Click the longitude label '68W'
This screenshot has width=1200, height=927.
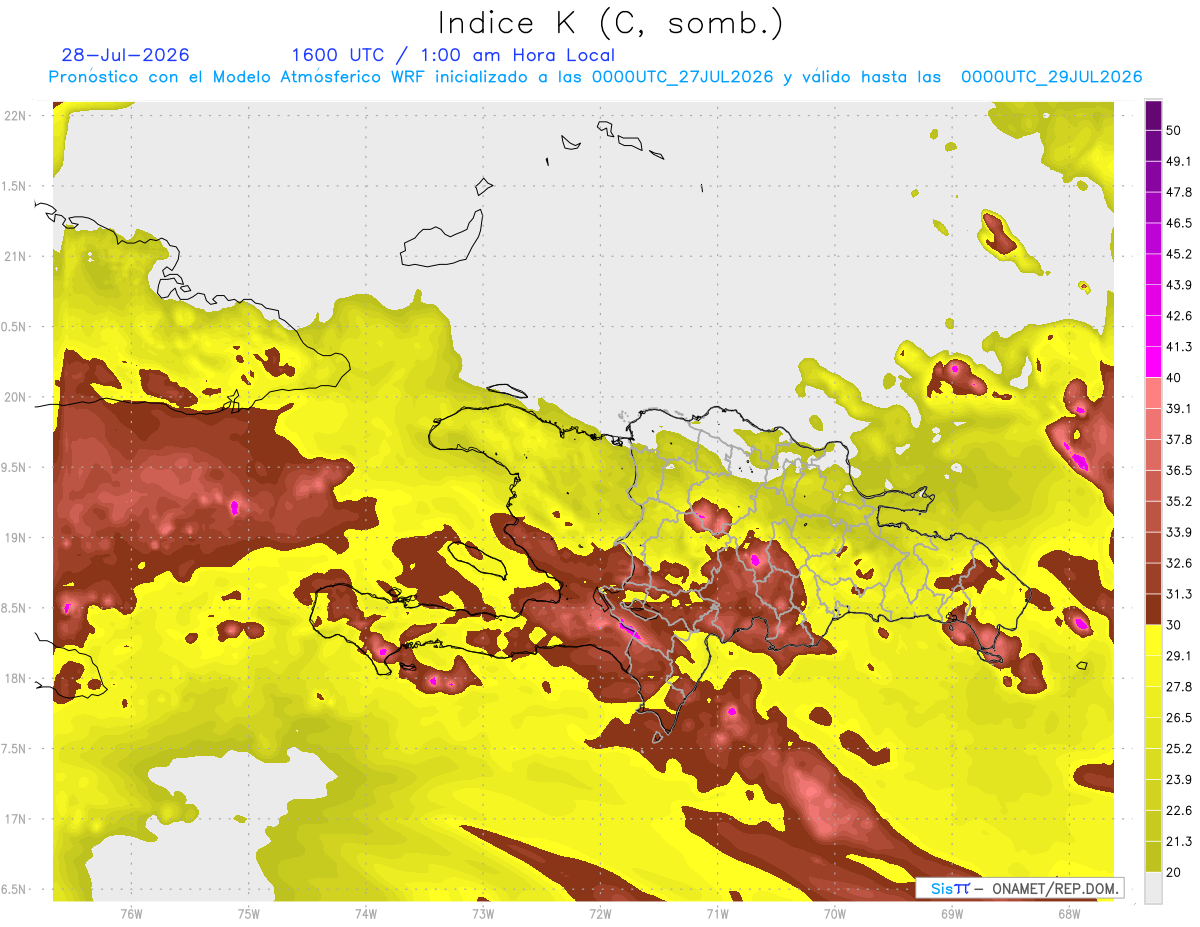[1069, 913]
